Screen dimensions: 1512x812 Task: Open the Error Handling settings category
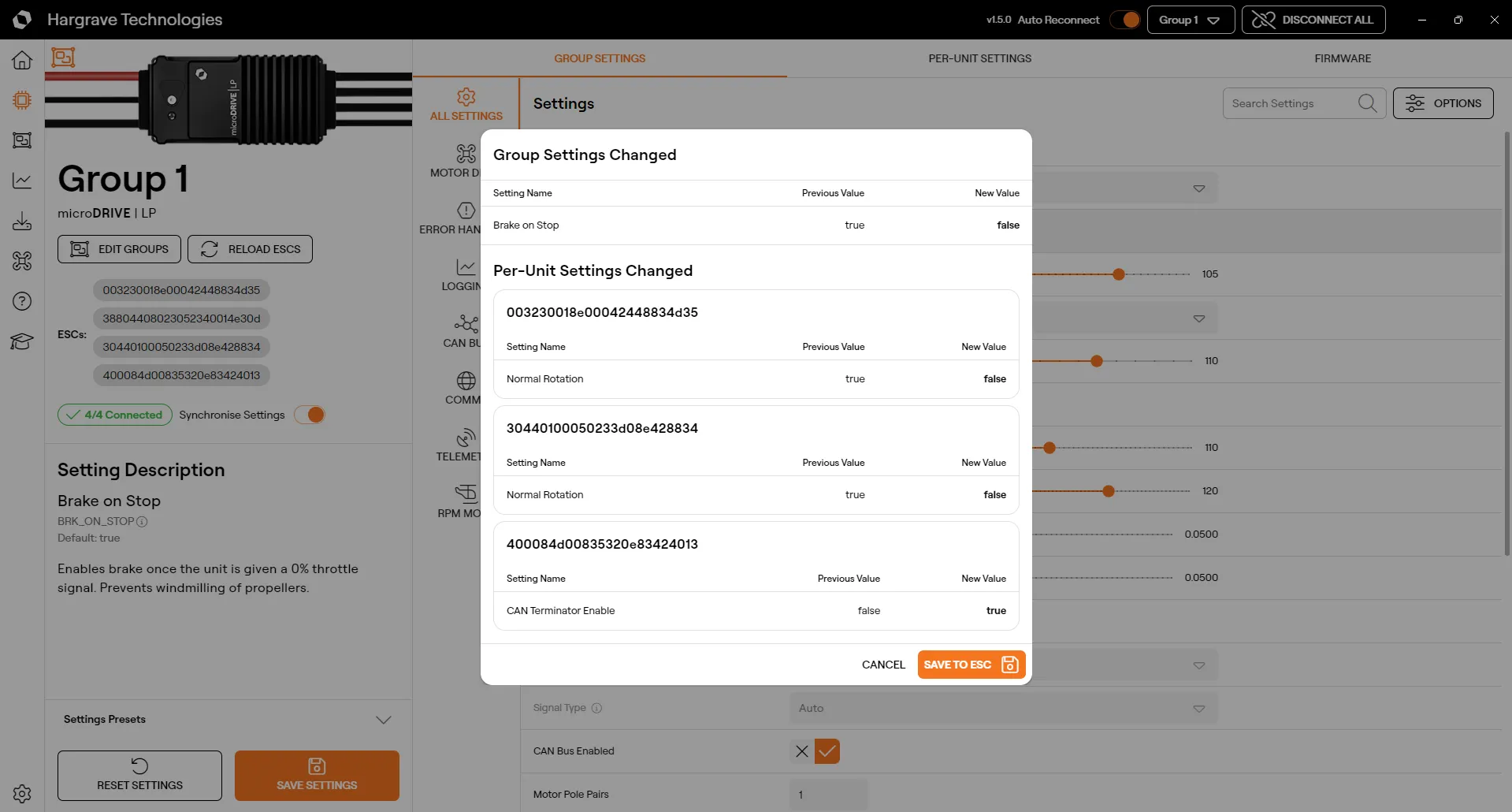(451, 218)
